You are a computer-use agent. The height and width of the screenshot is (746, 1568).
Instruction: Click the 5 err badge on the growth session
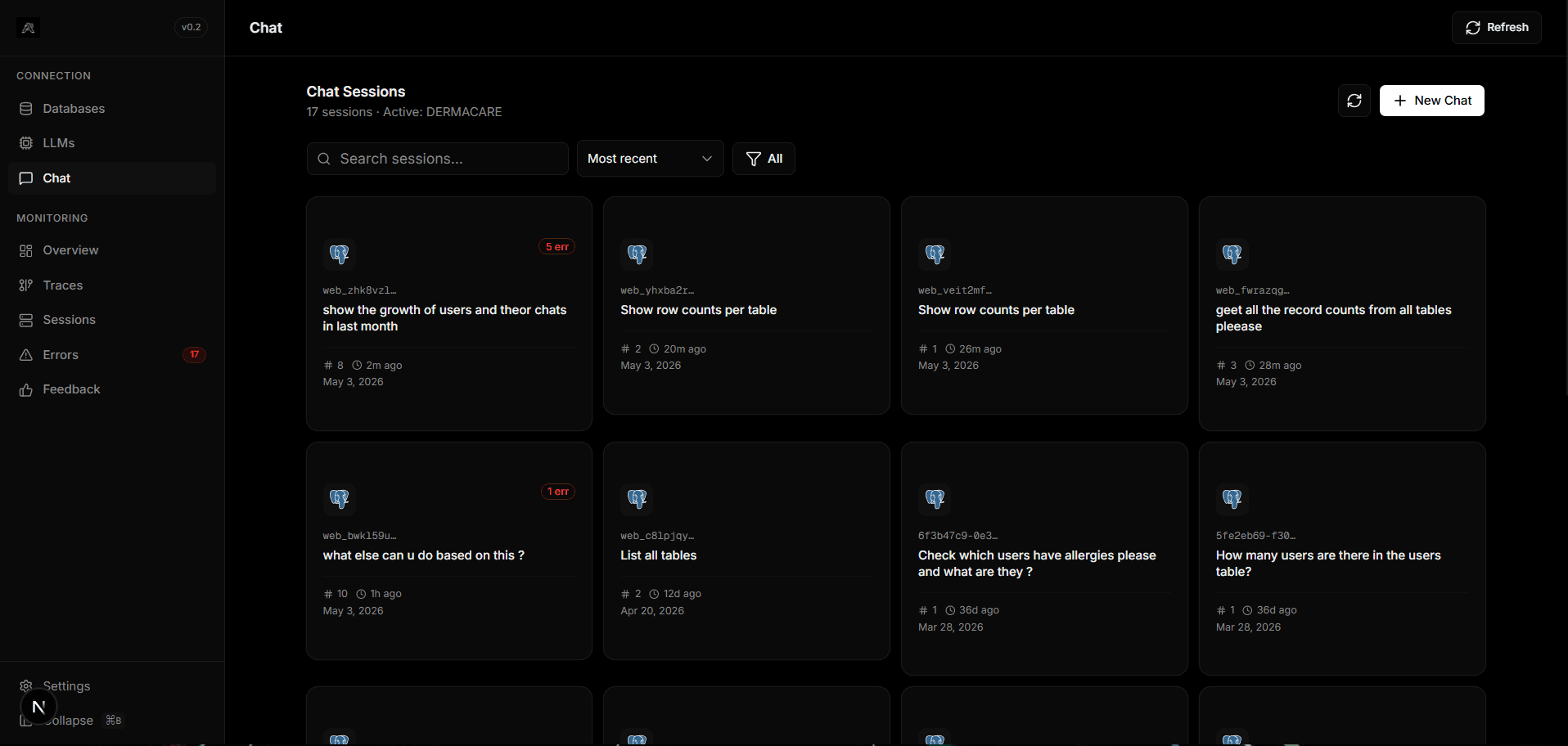pyautogui.click(x=557, y=247)
